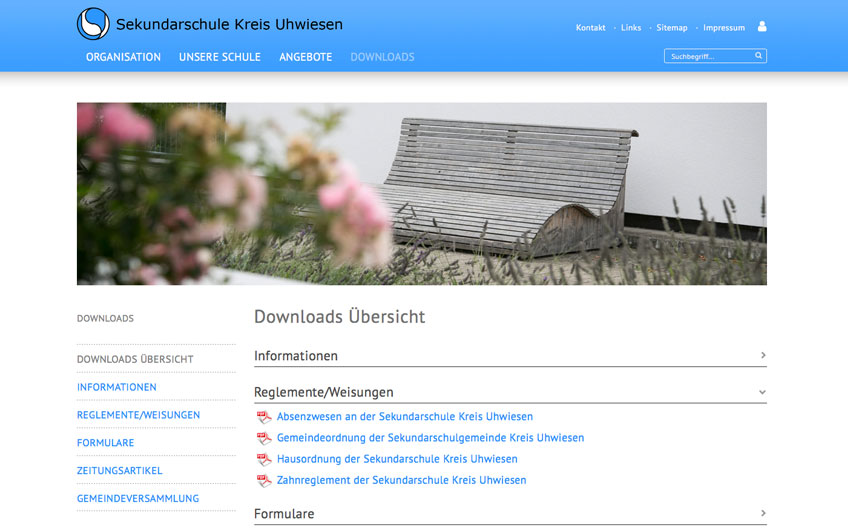Image resolution: width=848 pixels, height=530 pixels.
Task: Select GEMEINDEVERSAMMLUNG in sidebar
Action: [x=138, y=498]
